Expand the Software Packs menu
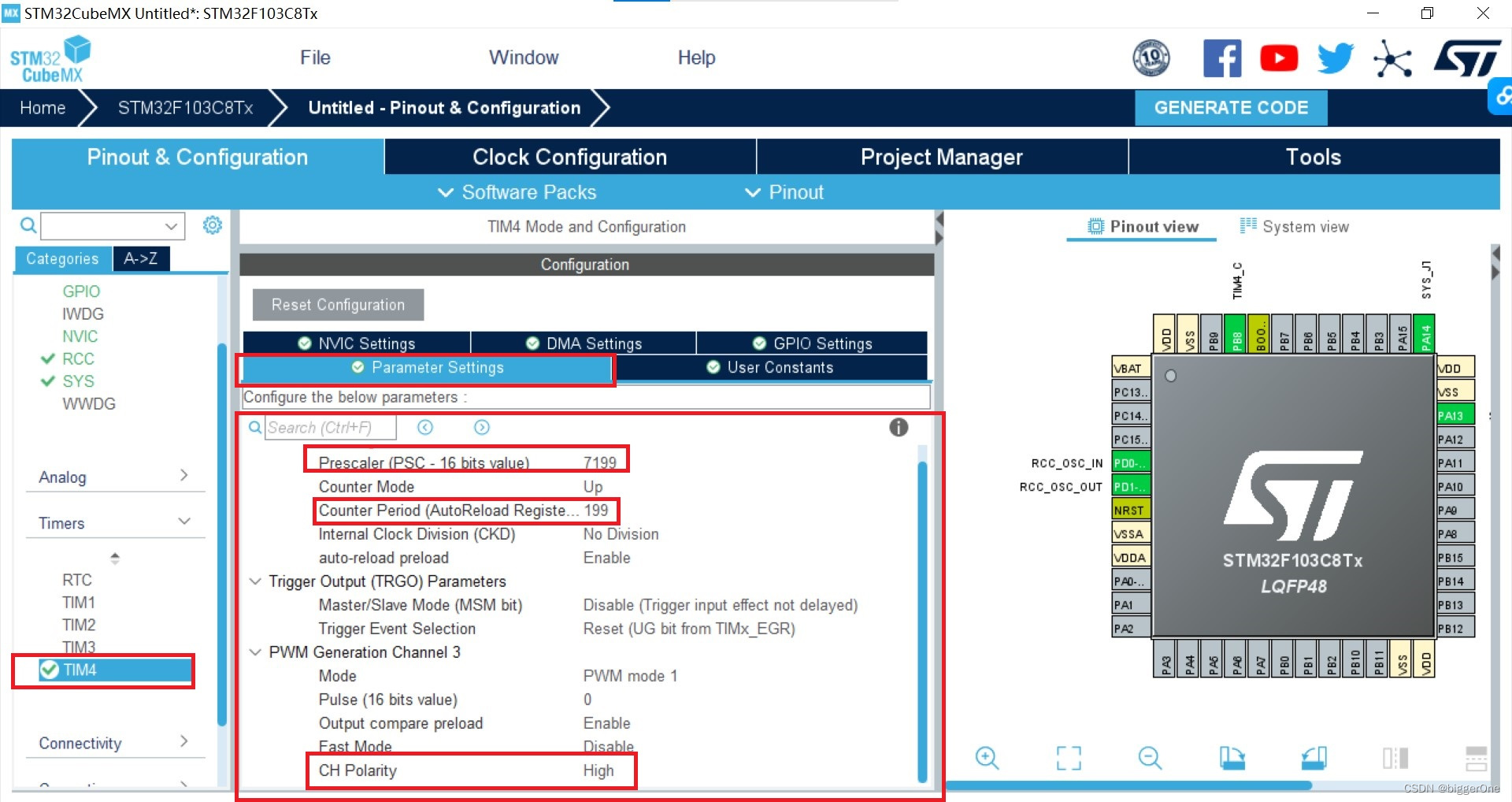The height and width of the screenshot is (802, 1512). click(x=517, y=192)
